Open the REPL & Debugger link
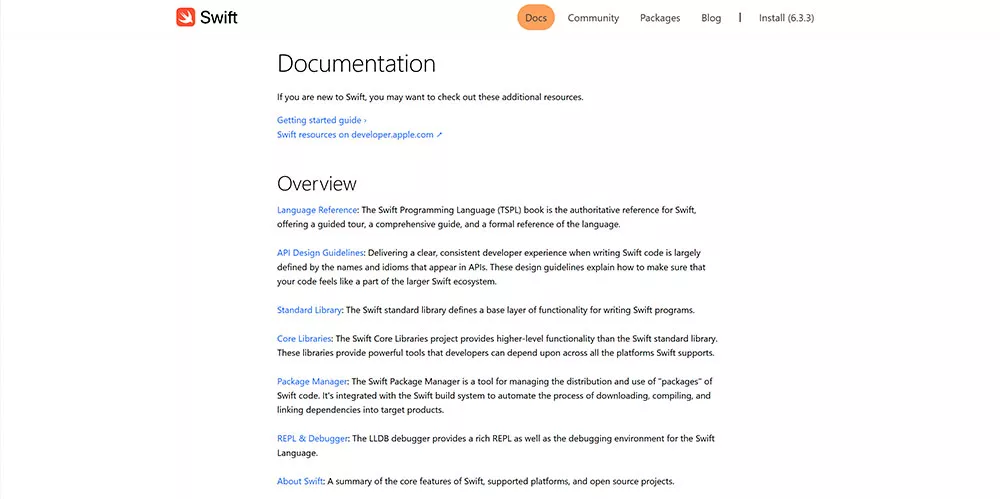 point(312,439)
